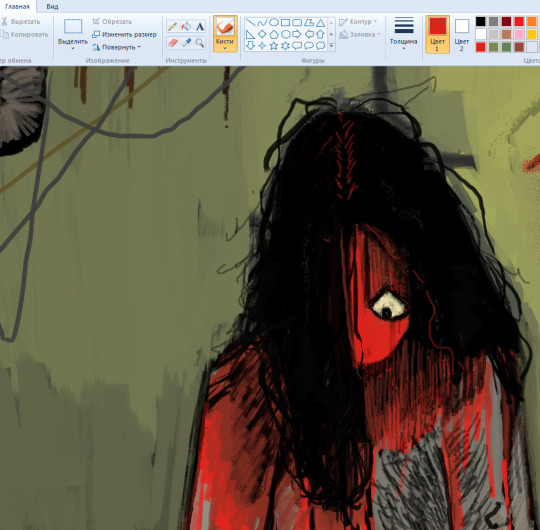540x530 pixels.
Task: Choose the Four-point star shape
Action: 262,45
